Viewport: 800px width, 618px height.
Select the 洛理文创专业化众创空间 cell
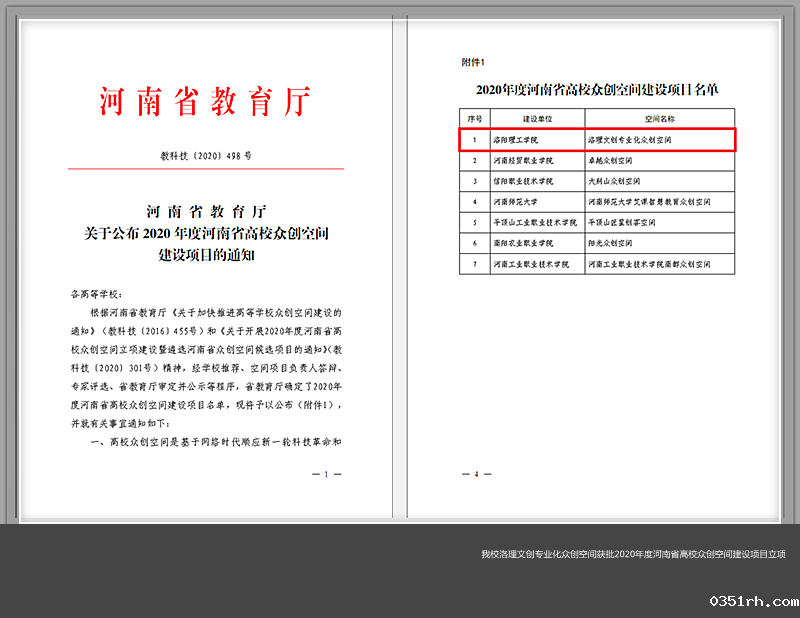629,140
